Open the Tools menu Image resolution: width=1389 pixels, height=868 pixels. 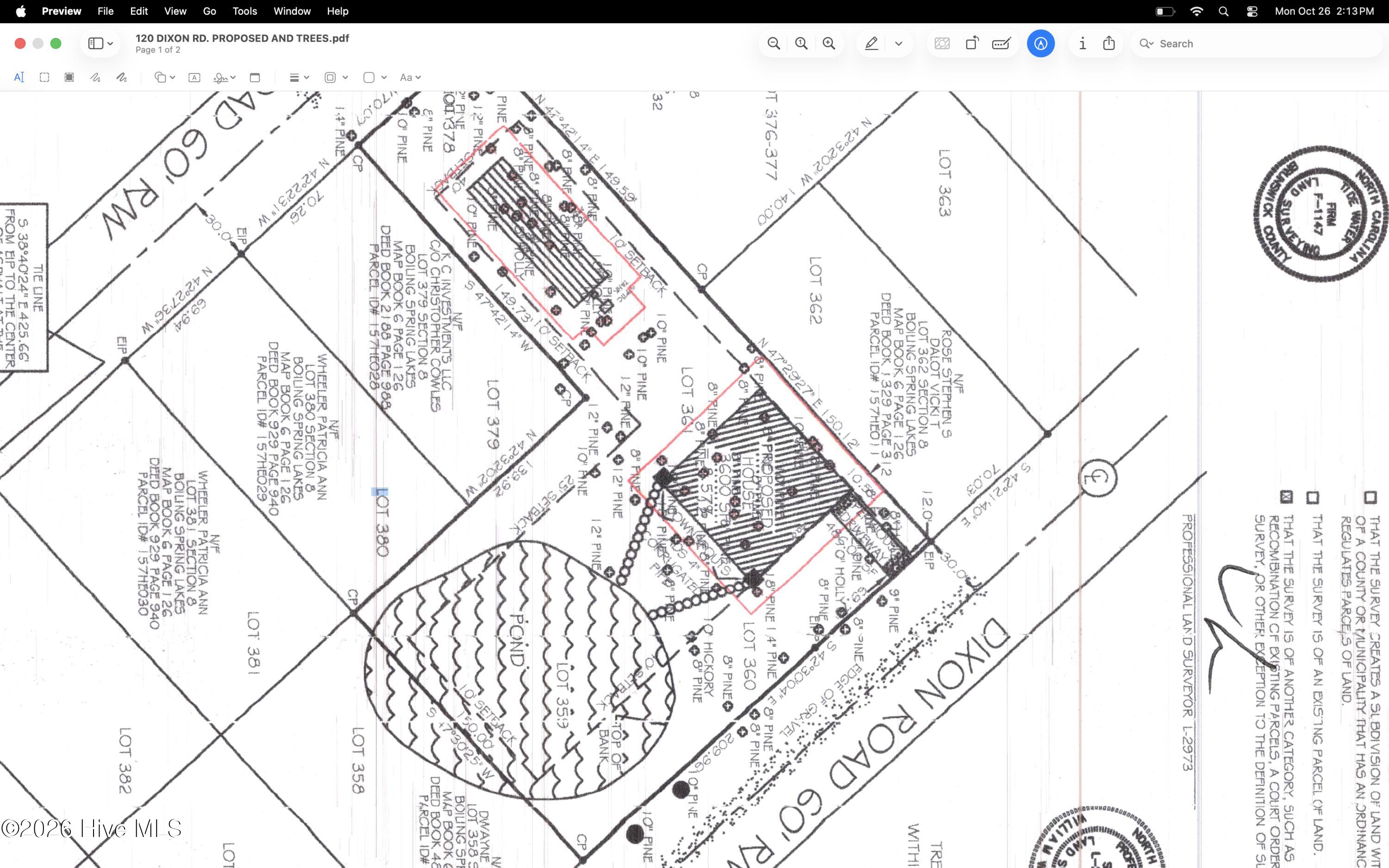244,12
